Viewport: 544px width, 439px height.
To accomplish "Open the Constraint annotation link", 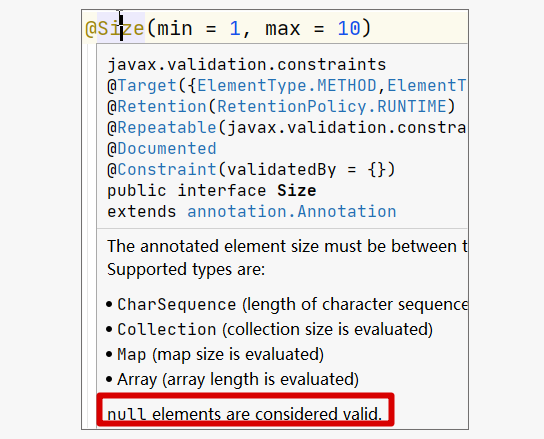I will [167, 170].
